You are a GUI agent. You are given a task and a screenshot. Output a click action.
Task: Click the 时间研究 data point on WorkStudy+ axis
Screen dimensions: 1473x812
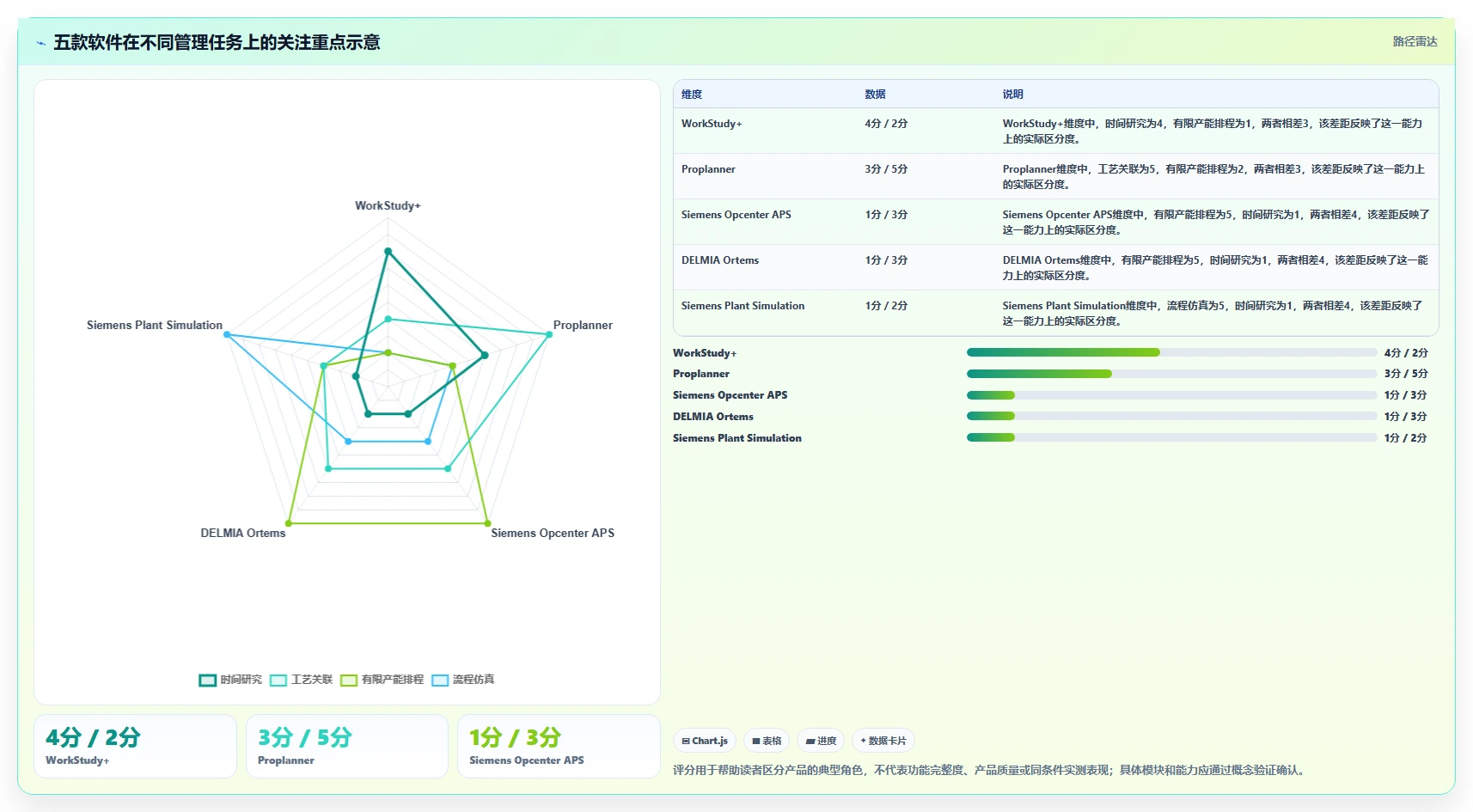pyautogui.click(x=388, y=252)
